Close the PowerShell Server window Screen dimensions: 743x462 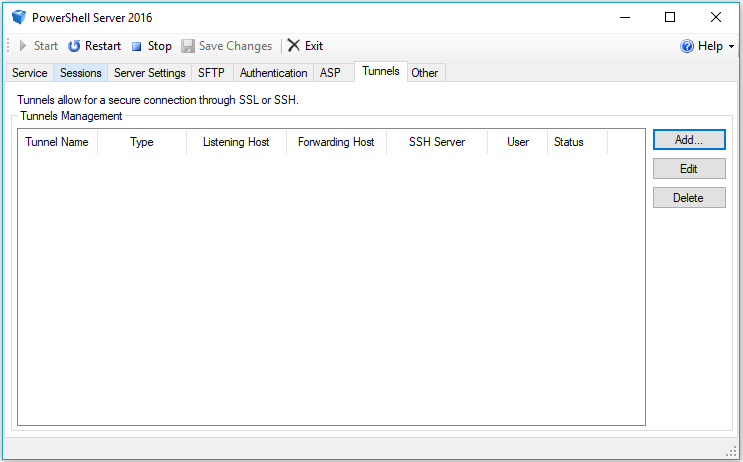[x=716, y=18]
